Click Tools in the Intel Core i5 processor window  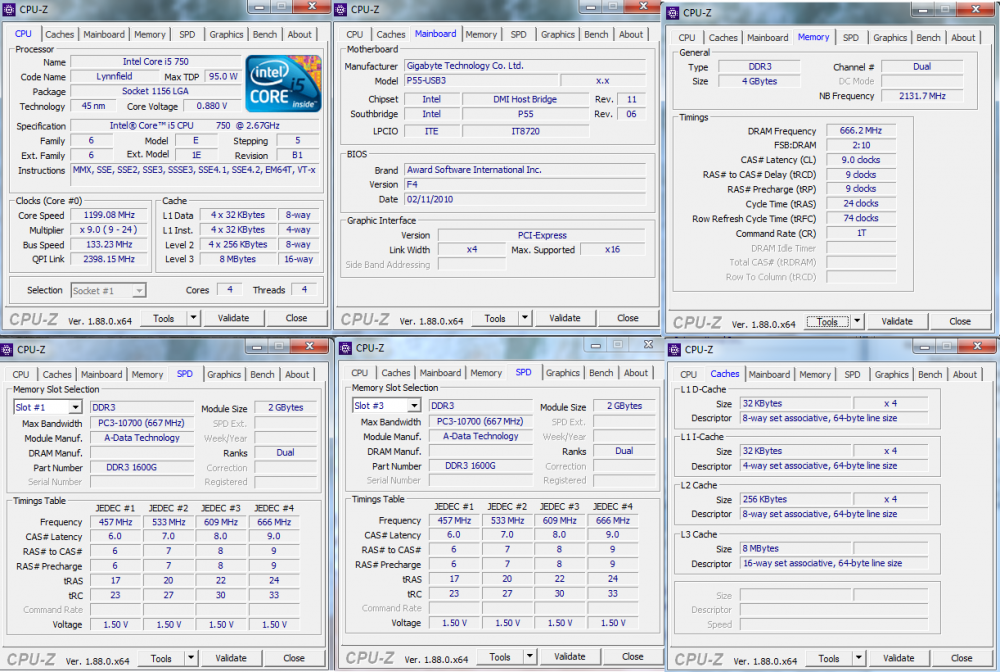[x=163, y=318]
